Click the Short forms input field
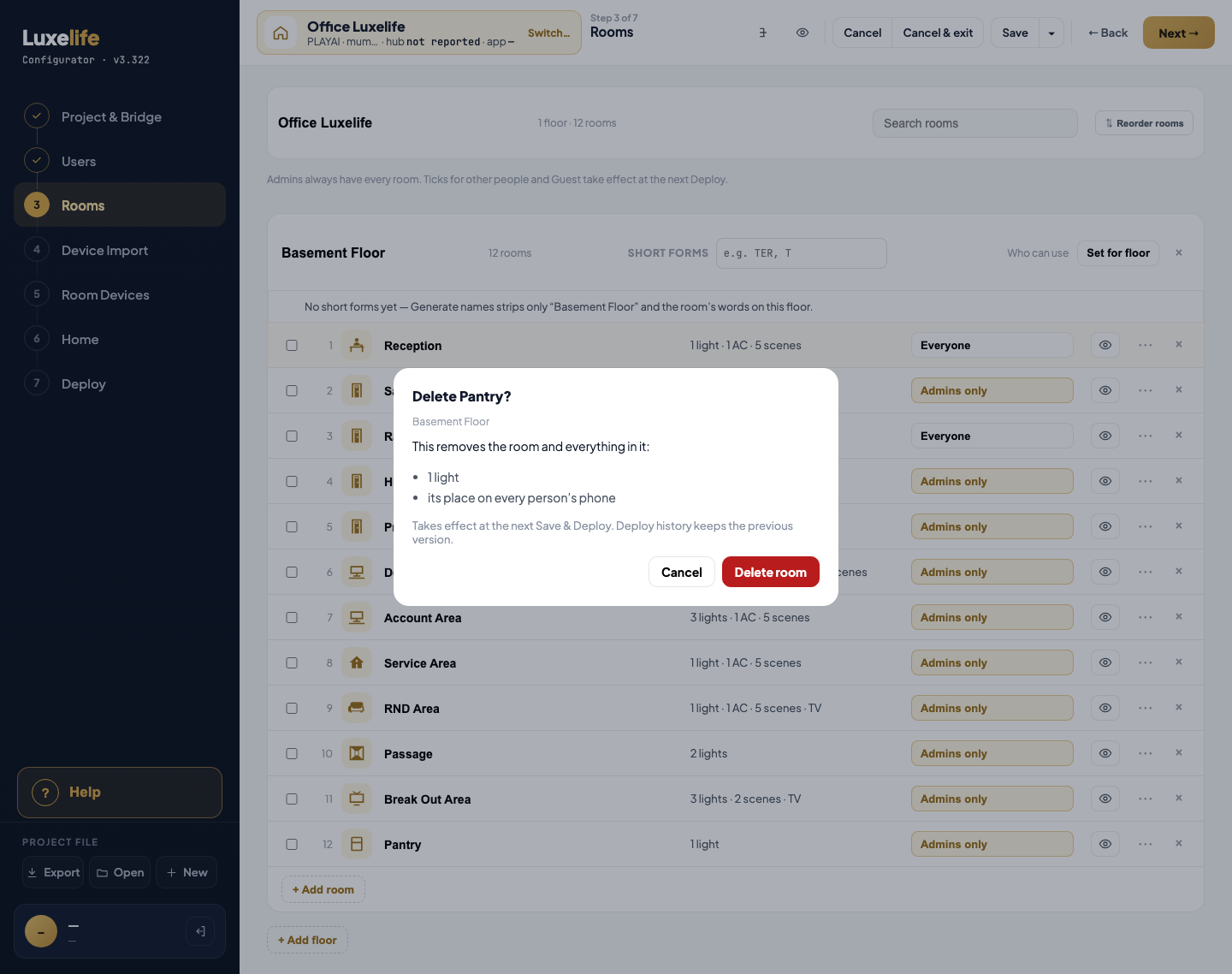The image size is (1232, 974). 802,253
